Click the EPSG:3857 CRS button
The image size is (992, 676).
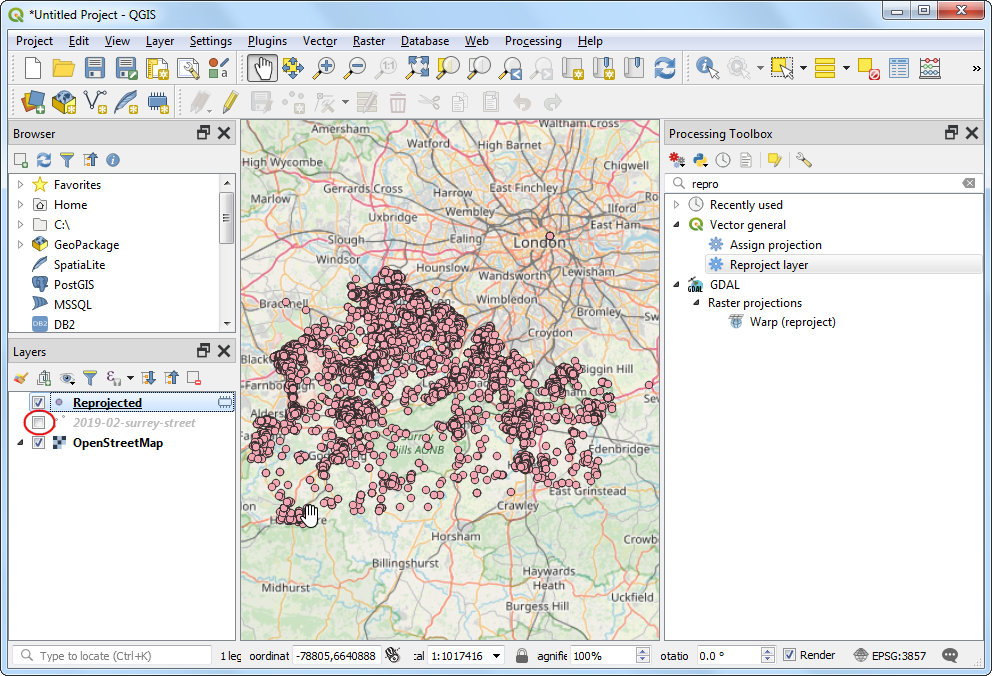[891, 656]
